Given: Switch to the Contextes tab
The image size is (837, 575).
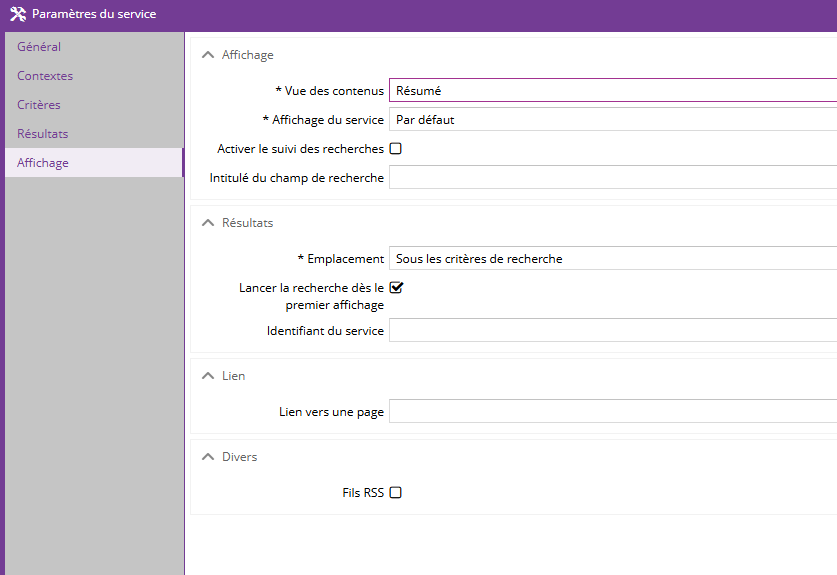Looking at the screenshot, I should 45,76.
